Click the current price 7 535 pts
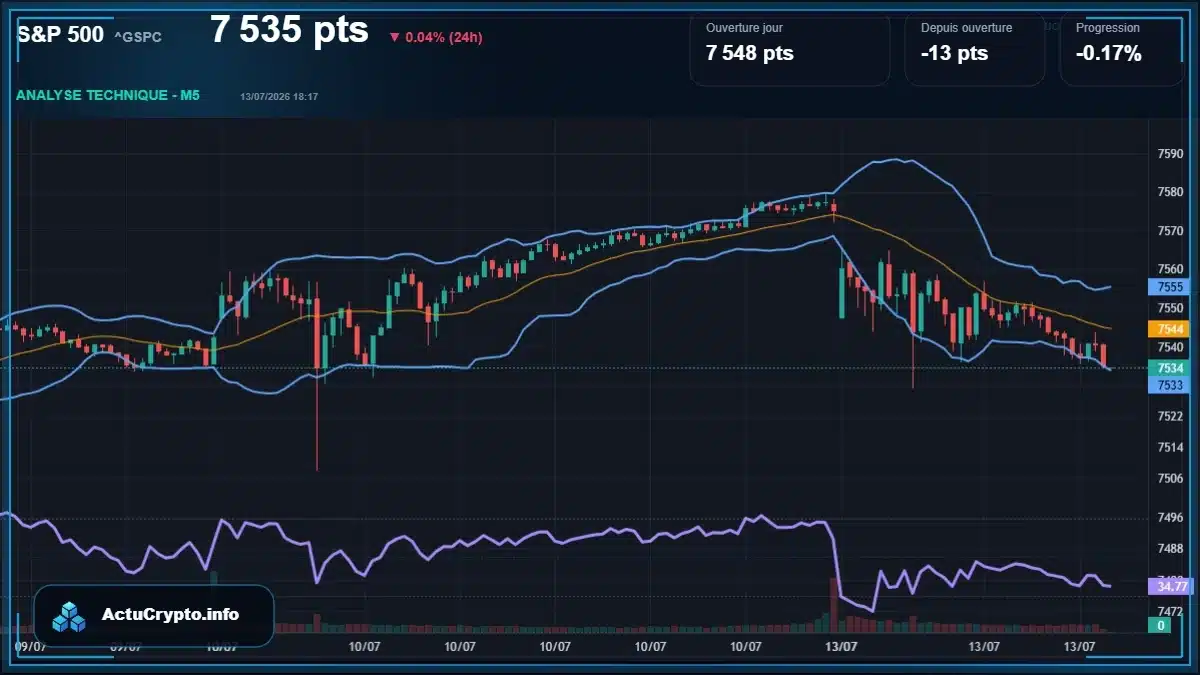This screenshot has height=675, width=1200. 289,30
